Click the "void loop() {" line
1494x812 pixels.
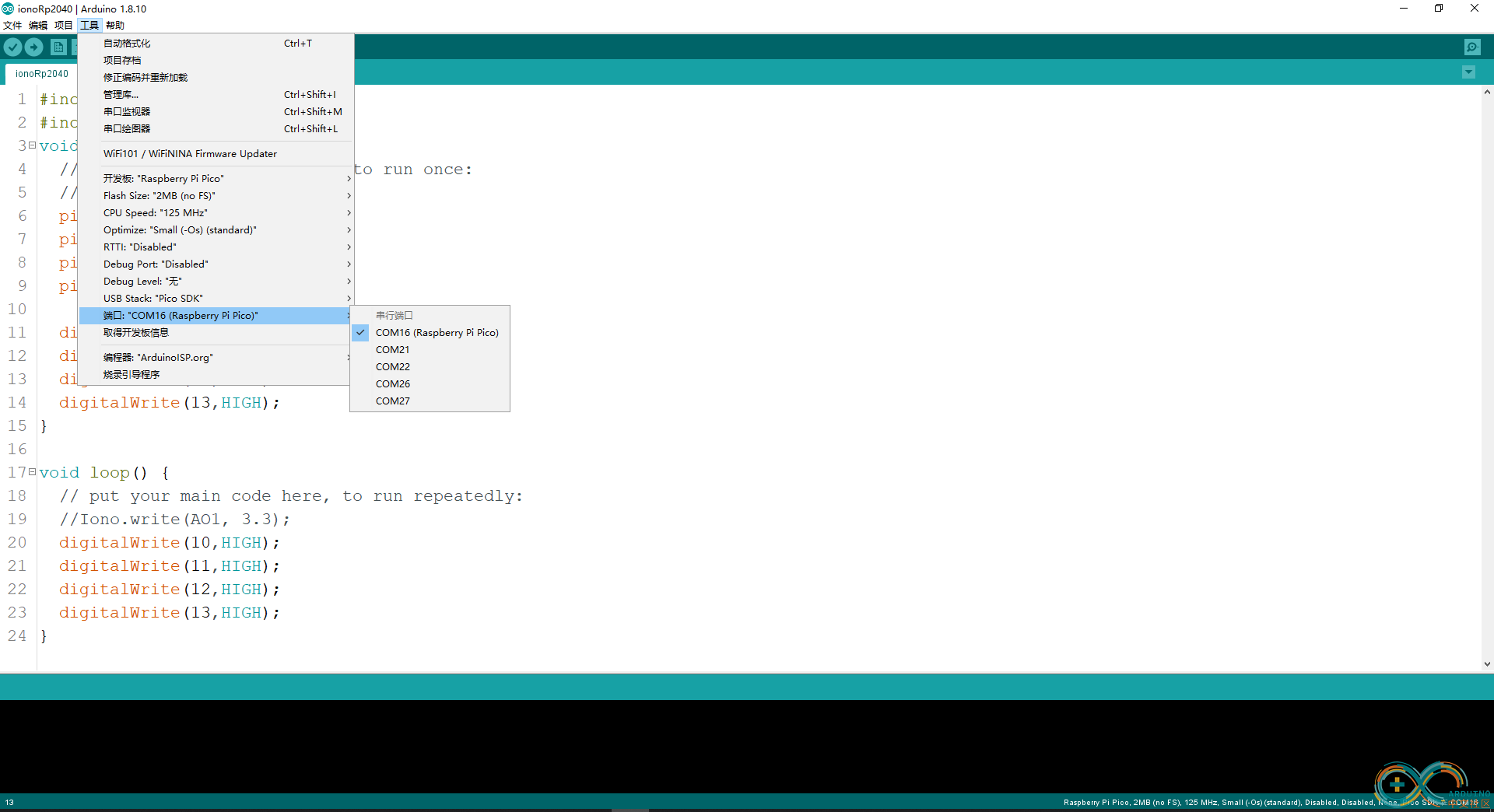point(104,473)
